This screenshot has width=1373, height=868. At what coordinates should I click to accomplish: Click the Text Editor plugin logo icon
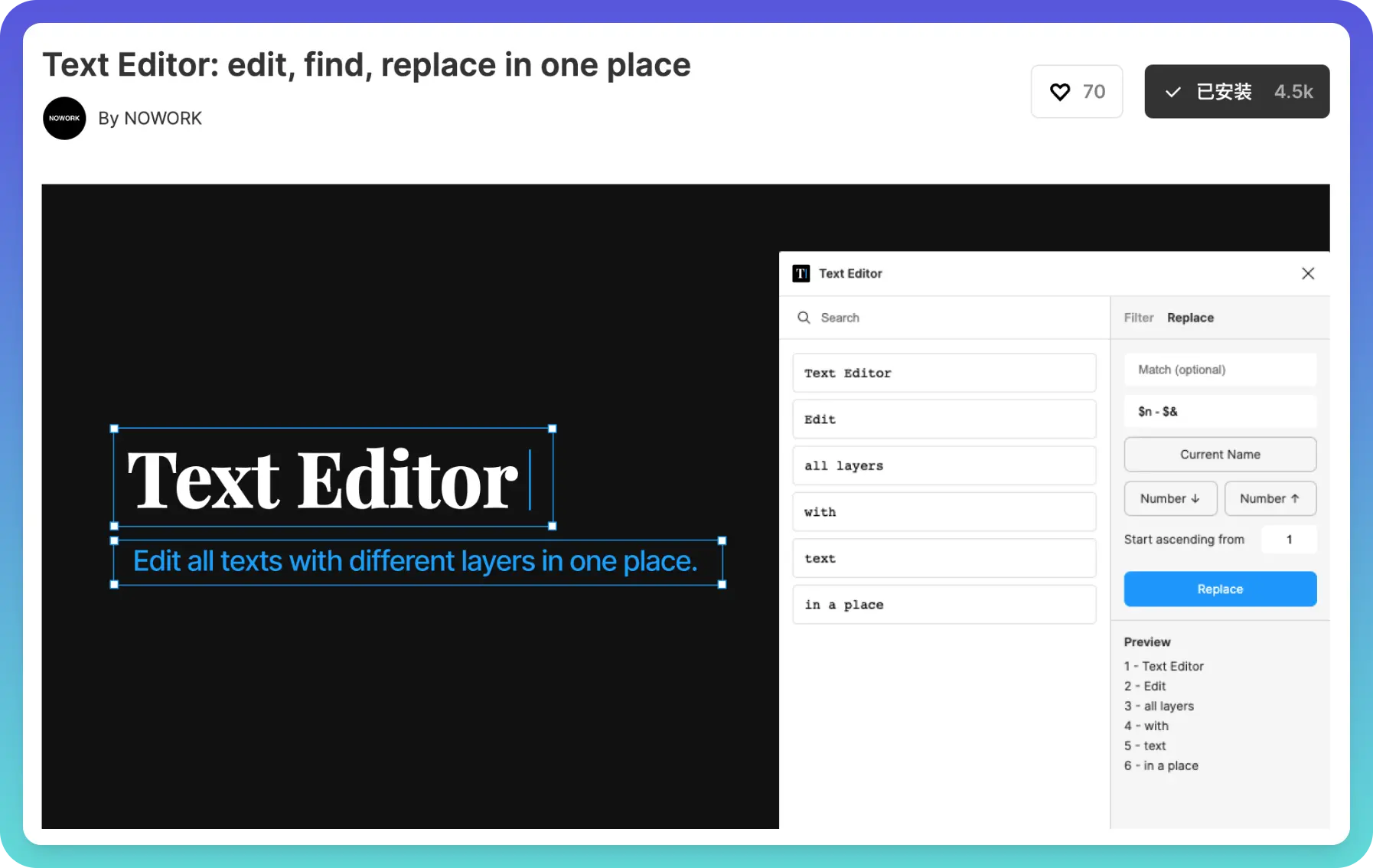coord(801,273)
